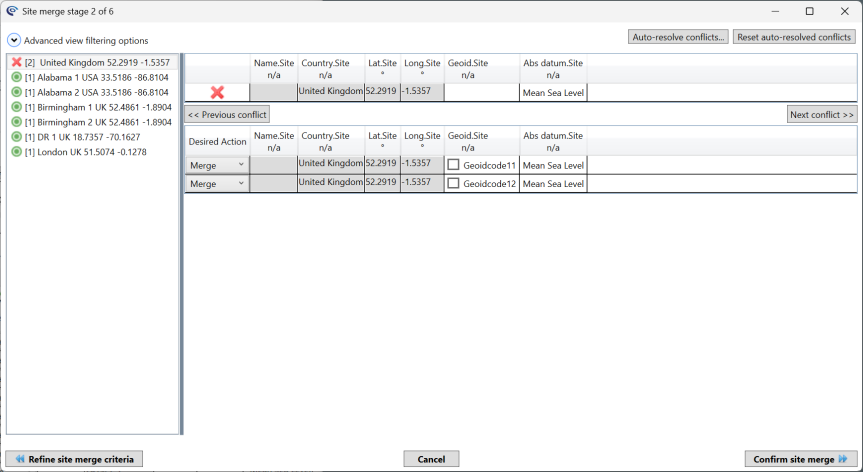Image resolution: width=863 pixels, height=472 pixels.
Task: Click green status icon beside Alabama 2 USA
Action: pyautogui.click(x=16, y=92)
